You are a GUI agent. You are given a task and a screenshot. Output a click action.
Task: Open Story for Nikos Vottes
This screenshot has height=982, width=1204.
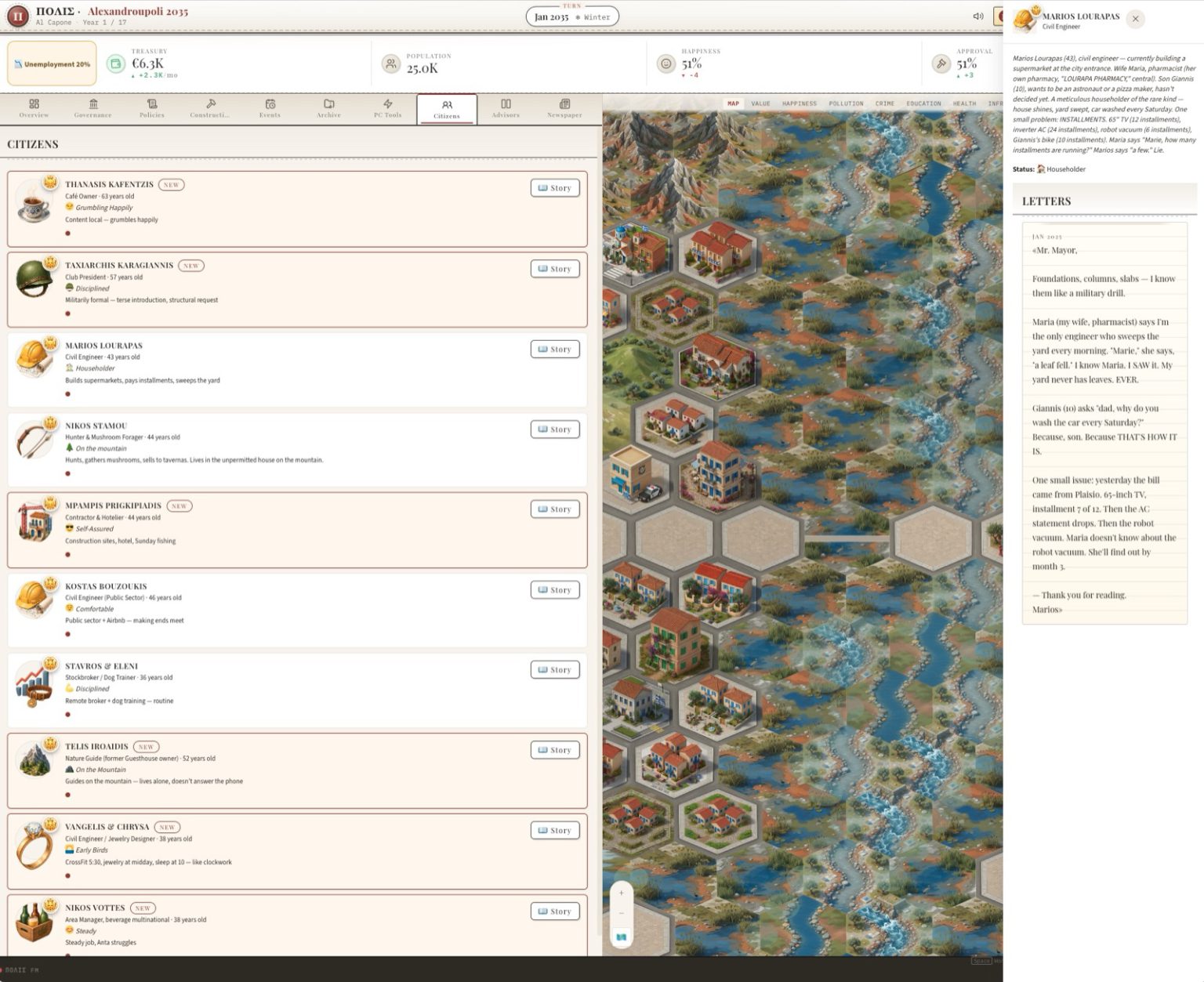click(x=555, y=911)
